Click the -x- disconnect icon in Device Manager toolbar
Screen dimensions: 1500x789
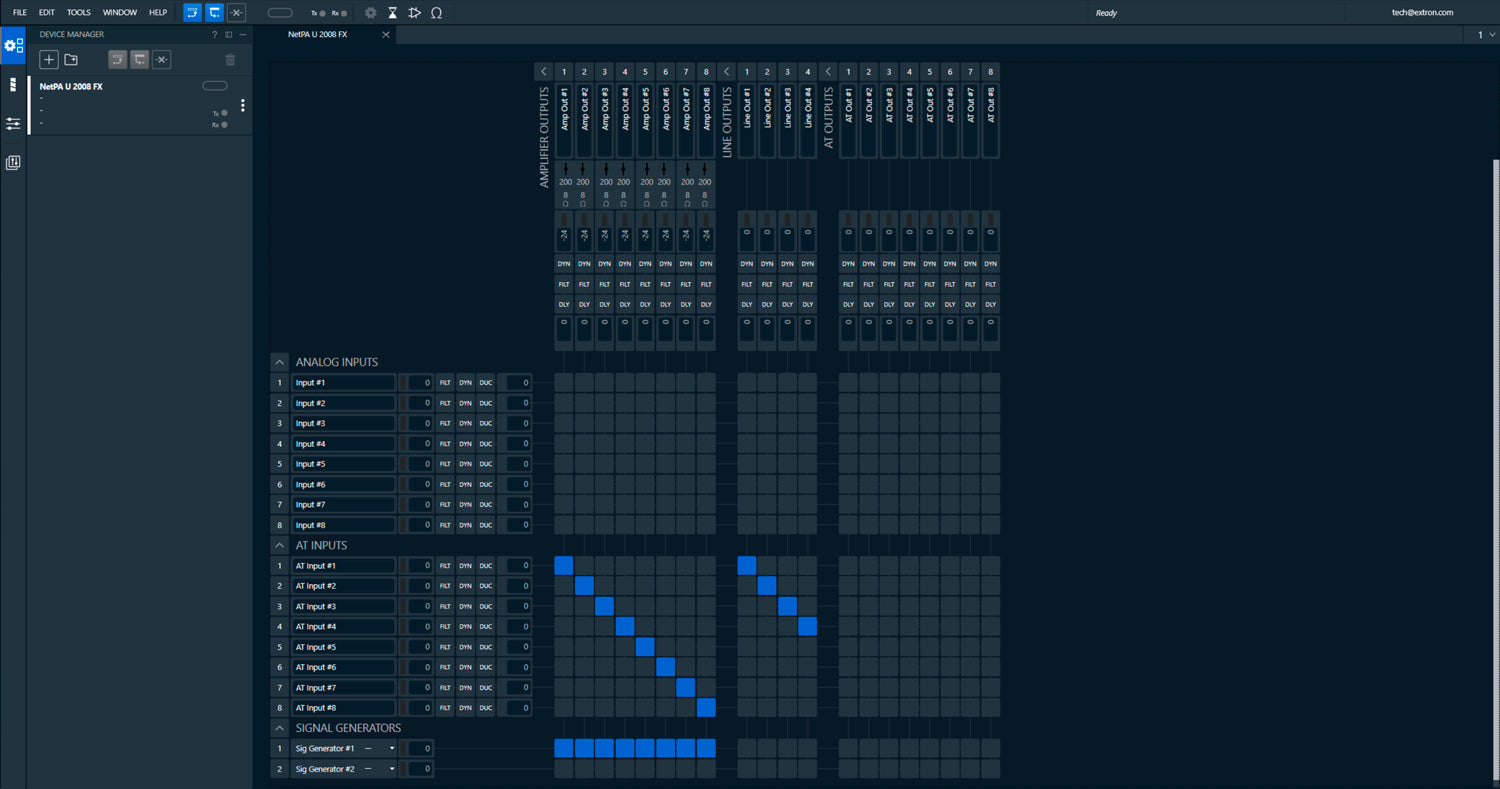[x=162, y=60]
